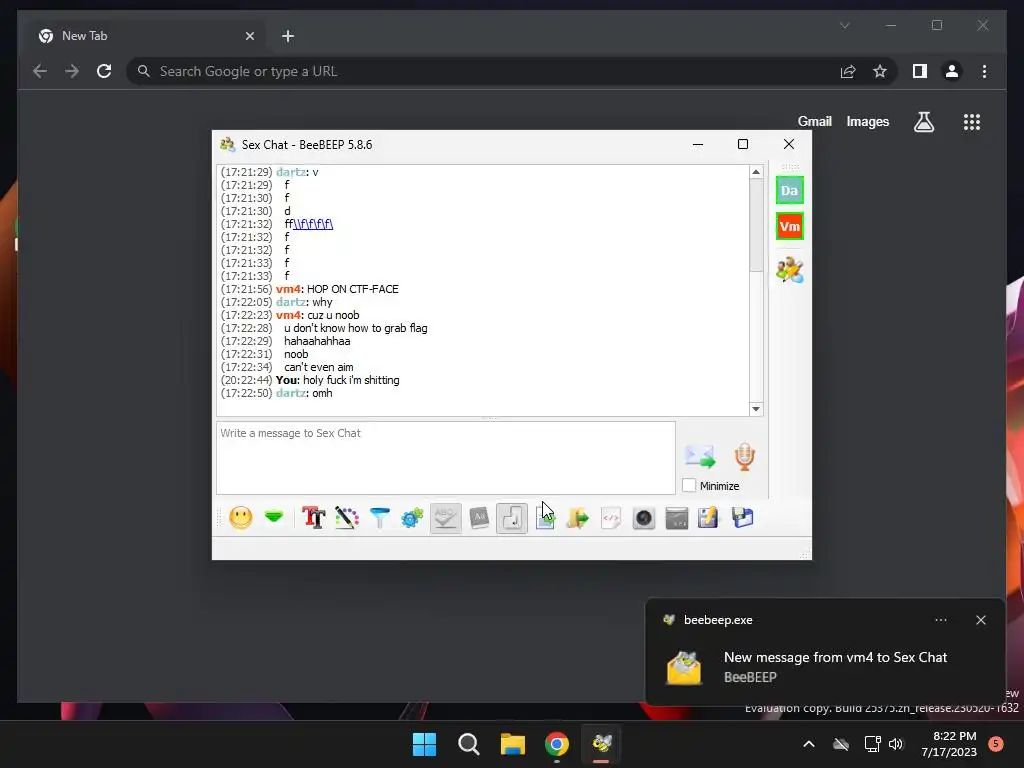The width and height of the screenshot is (1024, 768).
Task: Open Google apps grid
Action: pyautogui.click(x=972, y=121)
